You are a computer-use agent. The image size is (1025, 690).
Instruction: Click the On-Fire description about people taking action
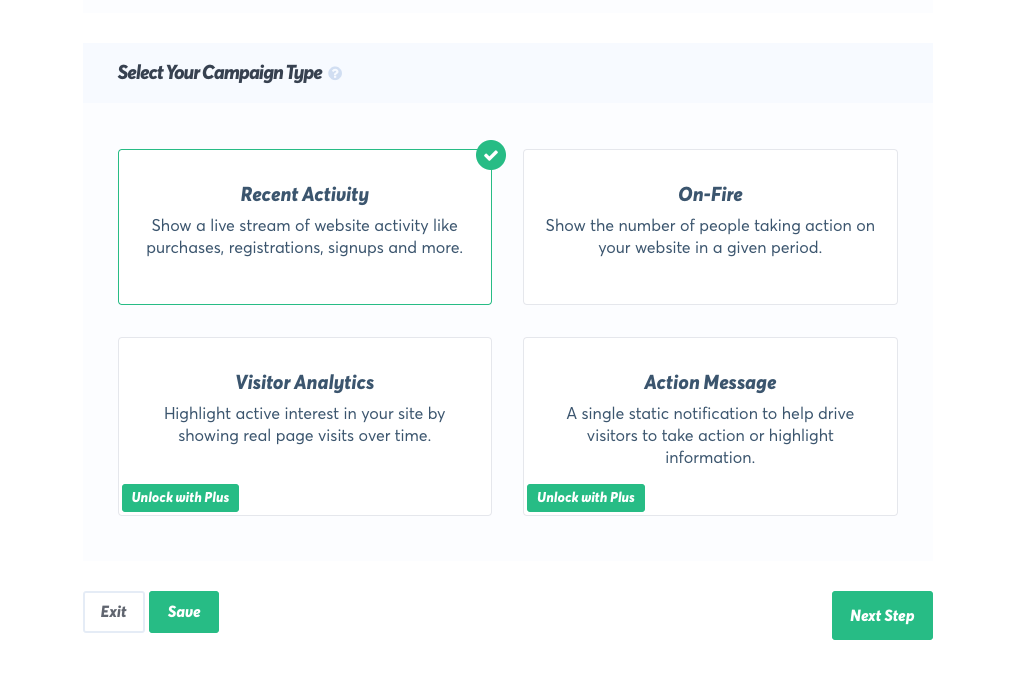710,237
